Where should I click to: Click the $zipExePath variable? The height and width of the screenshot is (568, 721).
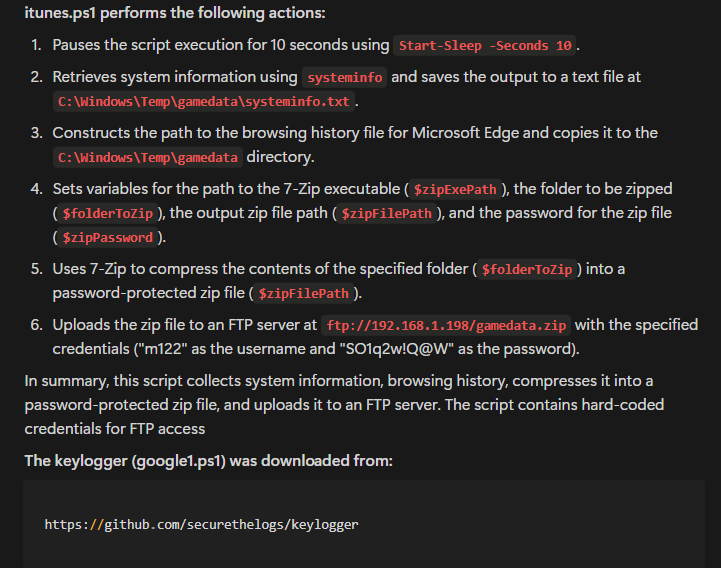coord(455,189)
